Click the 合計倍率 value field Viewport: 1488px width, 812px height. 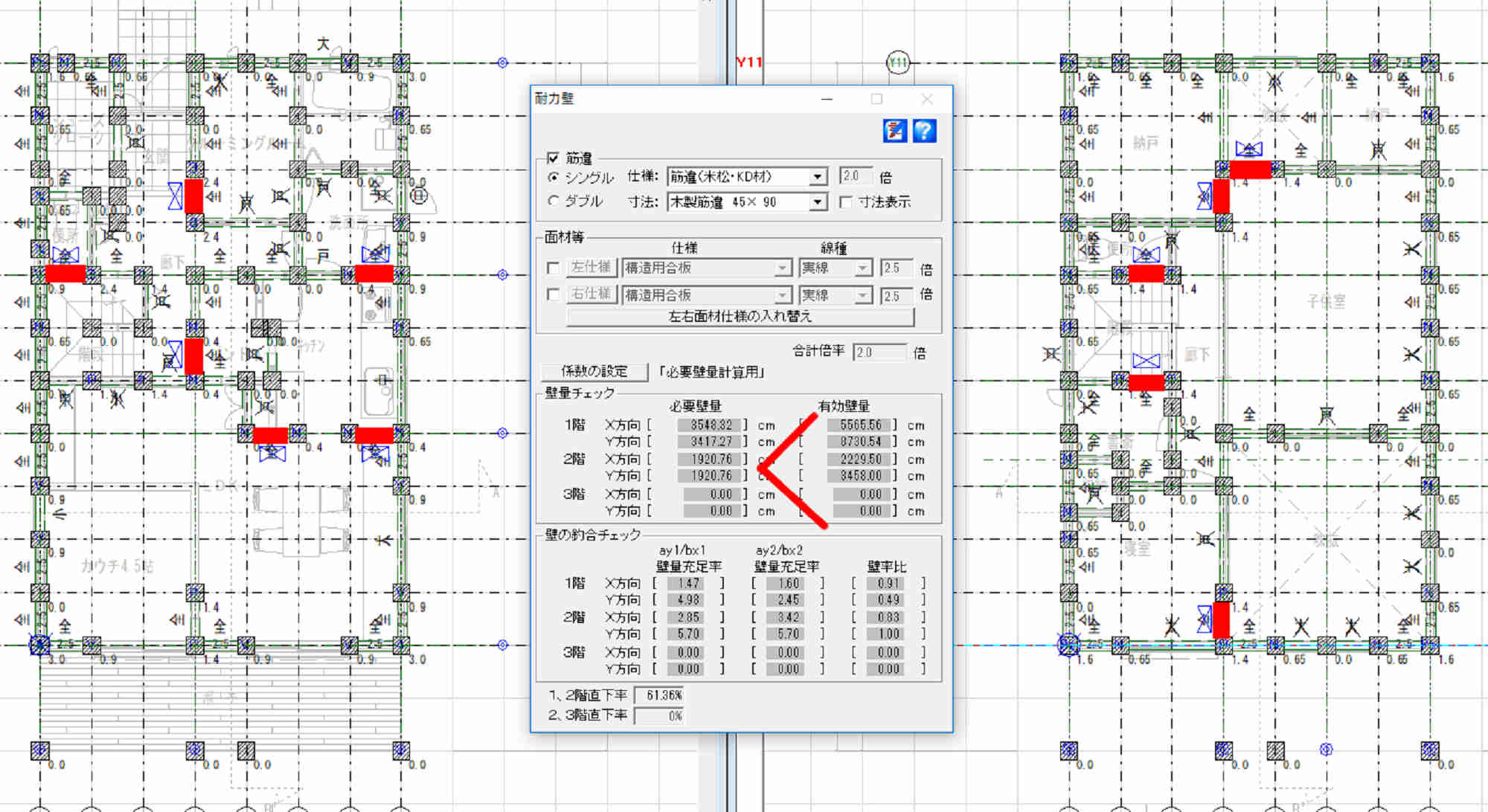pyautogui.click(x=879, y=352)
